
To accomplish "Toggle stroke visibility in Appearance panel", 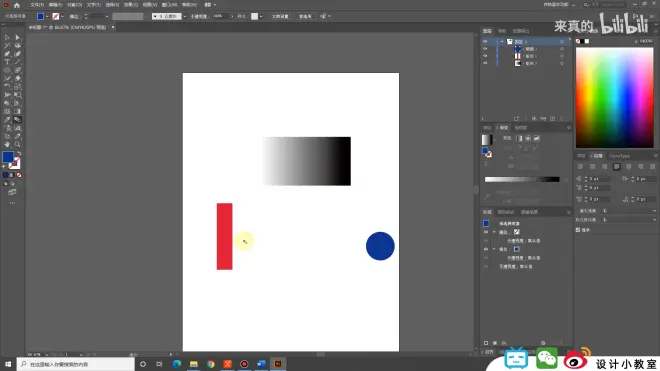I will point(486,232).
